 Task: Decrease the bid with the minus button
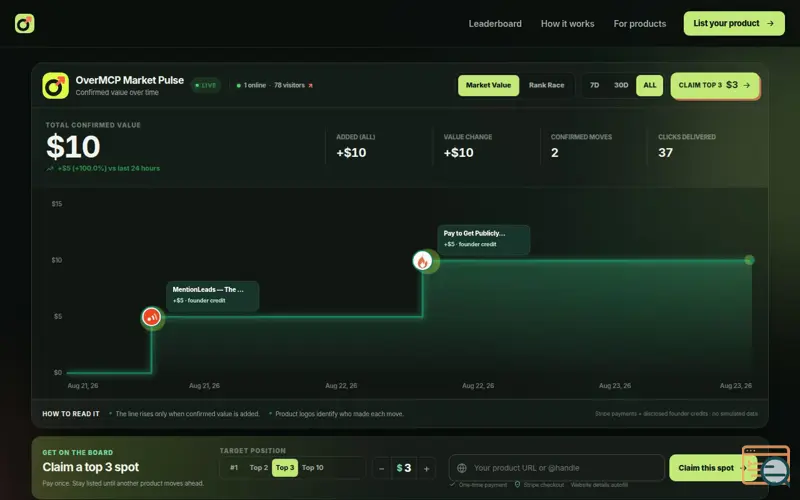coord(381,468)
